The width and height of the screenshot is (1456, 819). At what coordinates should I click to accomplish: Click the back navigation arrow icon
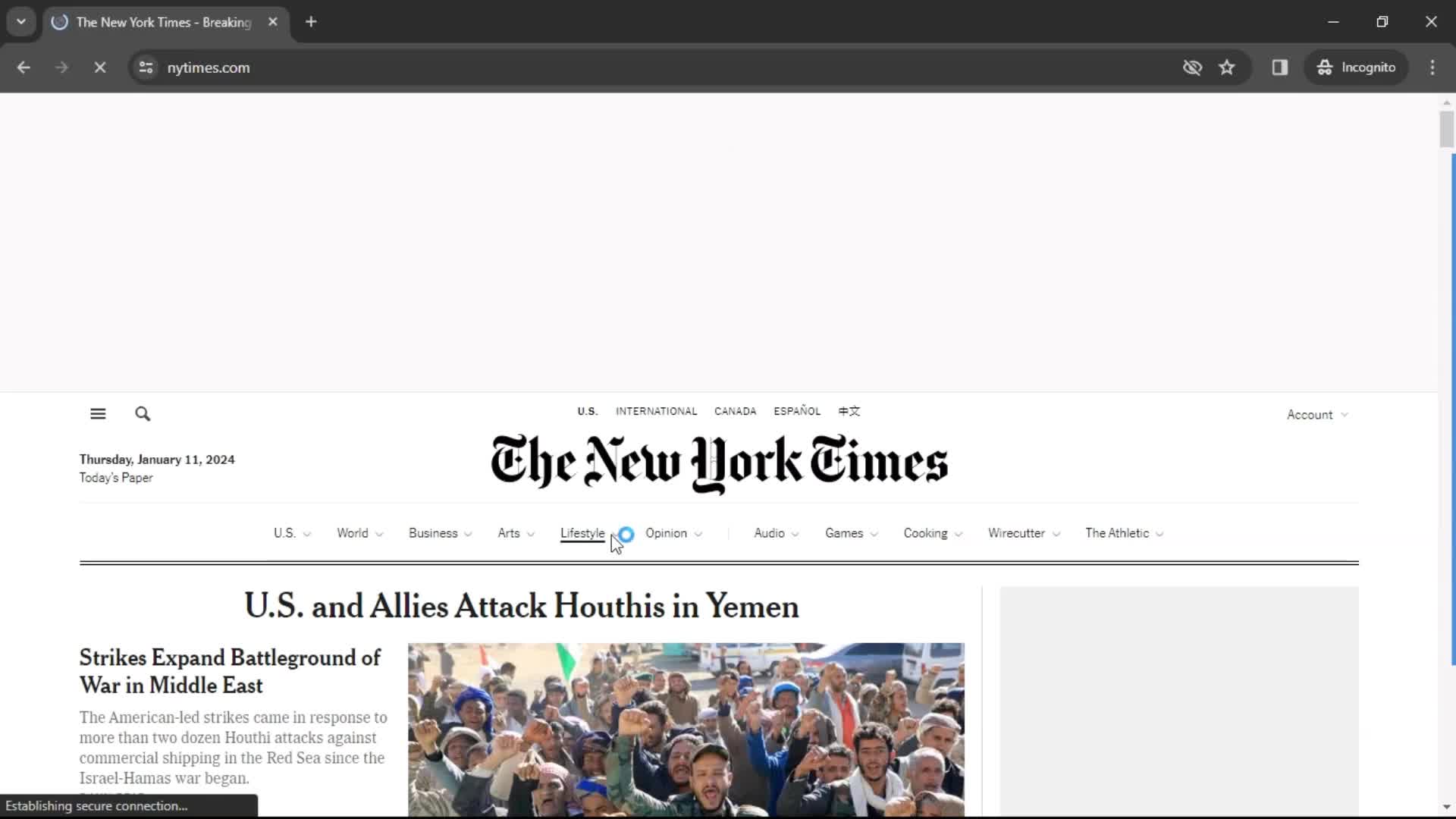click(24, 67)
